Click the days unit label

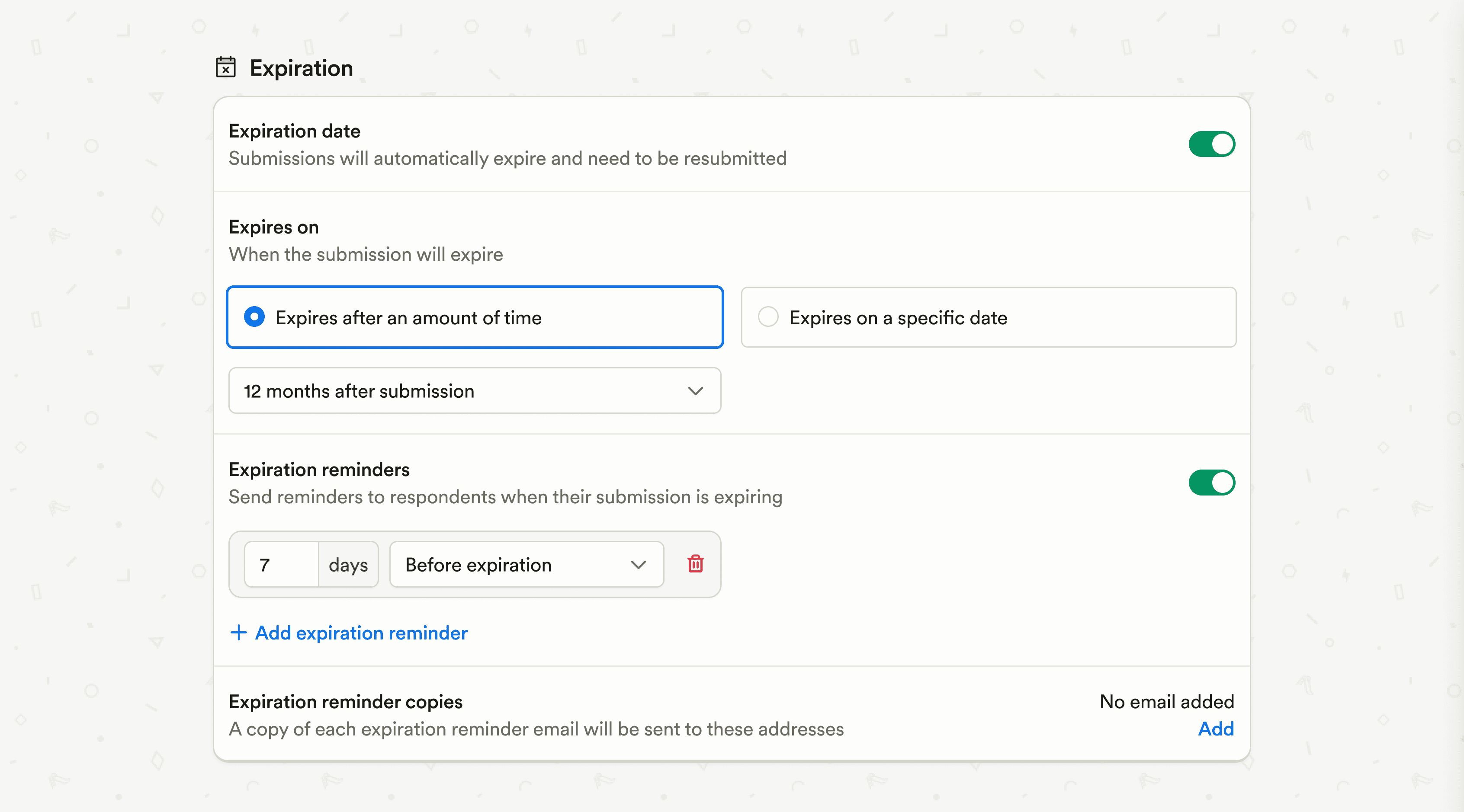click(348, 564)
